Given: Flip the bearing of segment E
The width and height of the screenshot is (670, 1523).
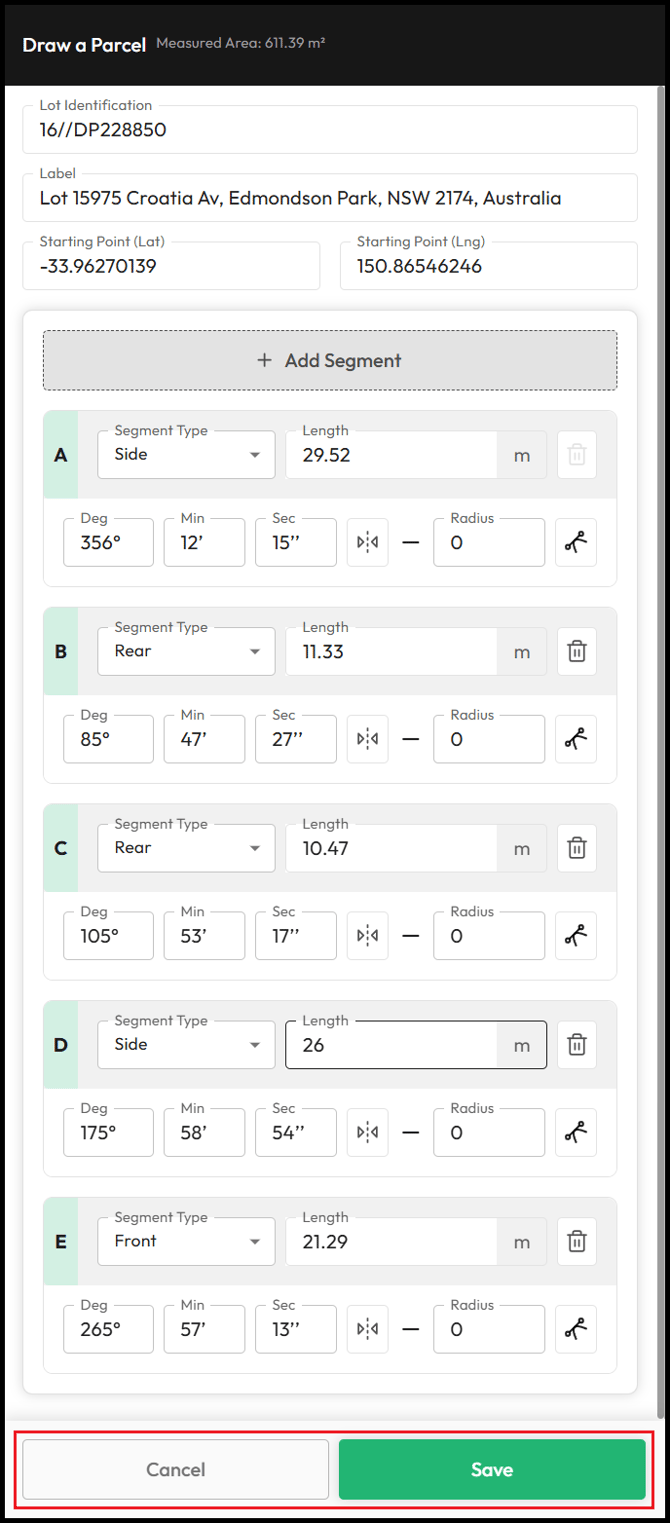Looking at the screenshot, I should tap(368, 1330).
